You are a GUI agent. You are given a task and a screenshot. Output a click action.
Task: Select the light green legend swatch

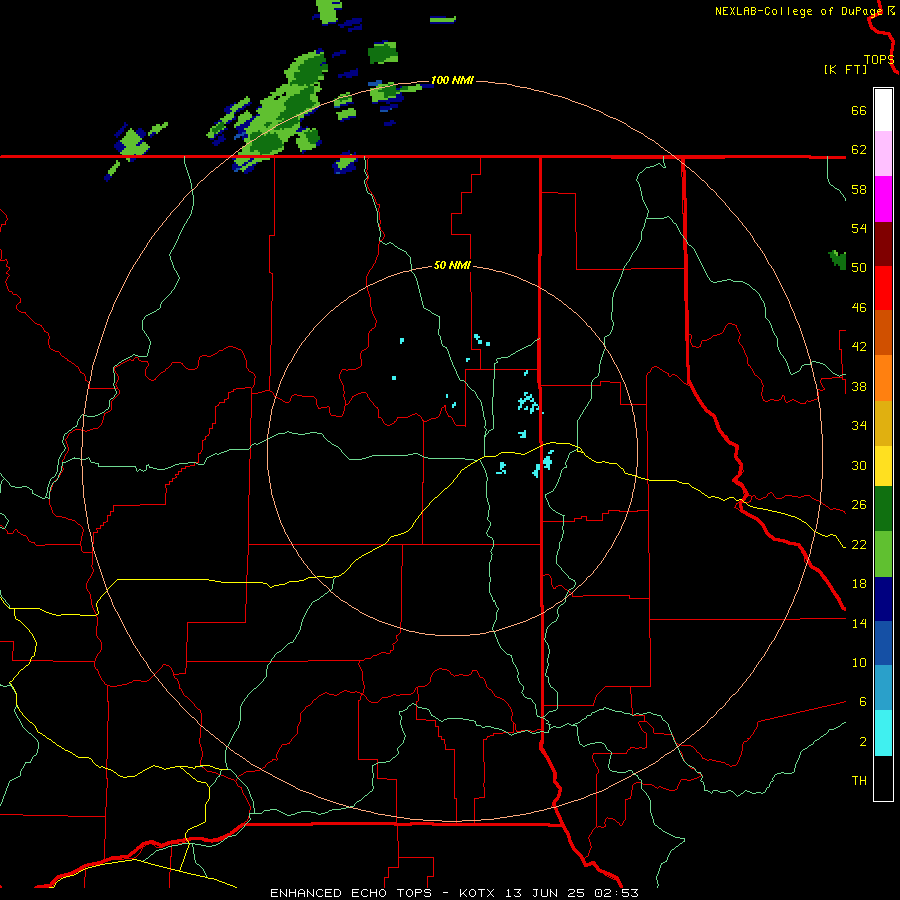pyautogui.click(x=883, y=554)
